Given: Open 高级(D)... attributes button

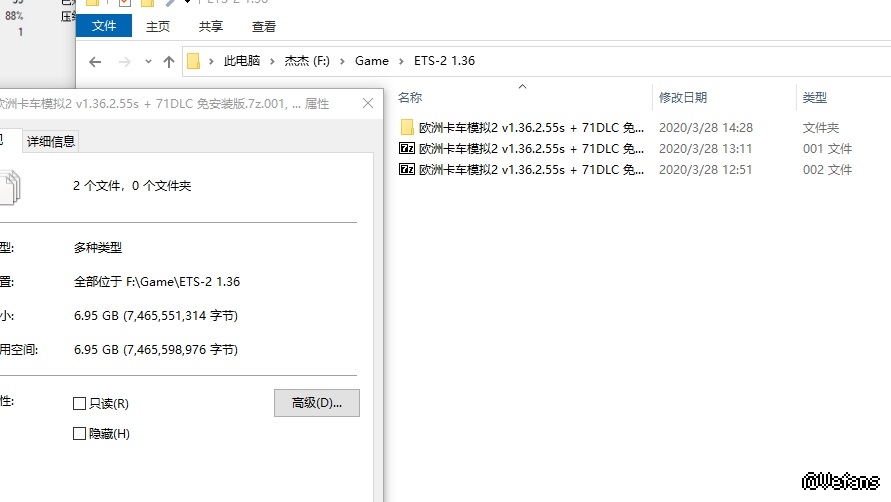Looking at the screenshot, I should click(x=317, y=403).
